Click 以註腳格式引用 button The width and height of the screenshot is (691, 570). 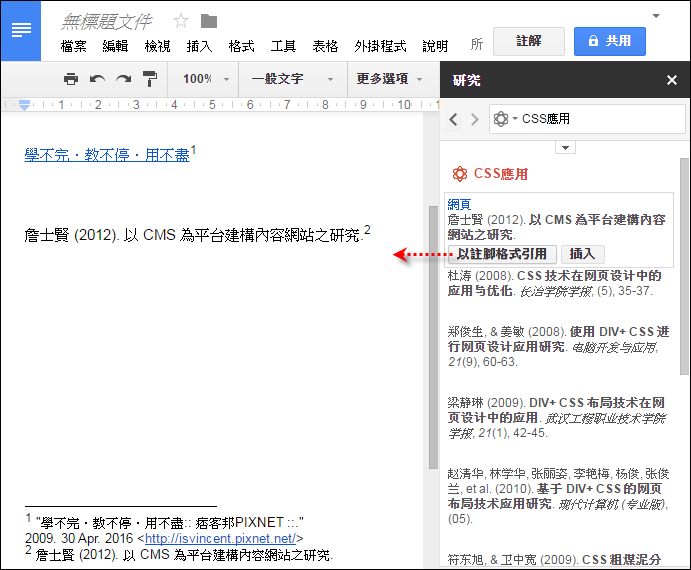click(502, 254)
